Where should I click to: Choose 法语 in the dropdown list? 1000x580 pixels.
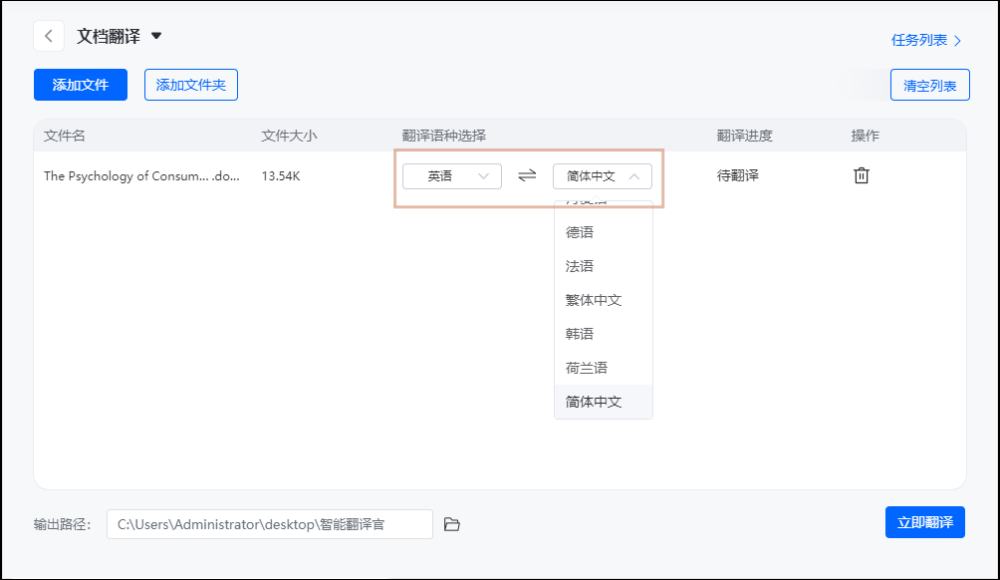click(580, 266)
